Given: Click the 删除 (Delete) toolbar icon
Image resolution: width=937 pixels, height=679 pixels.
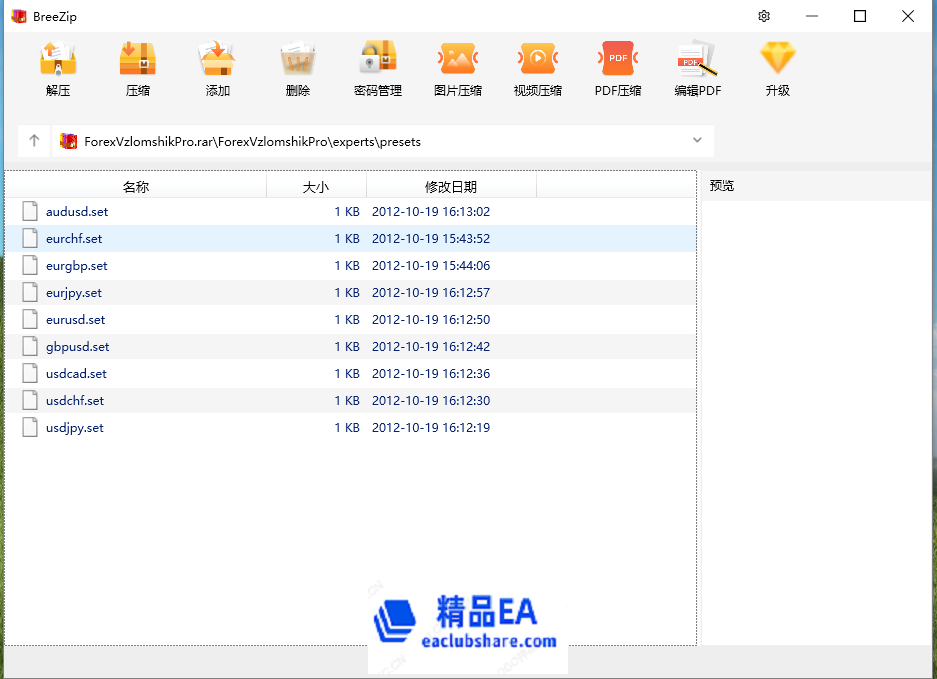Looking at the screenshot, I should pyautogui.click(x=297, y=68).
